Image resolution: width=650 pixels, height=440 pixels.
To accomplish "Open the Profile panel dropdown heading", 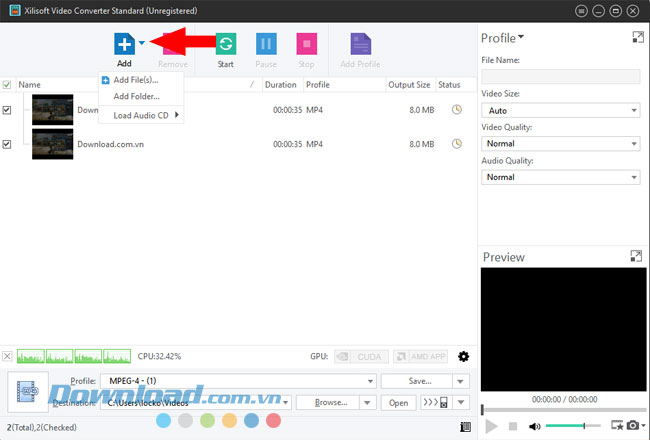I will click(502, 38).
